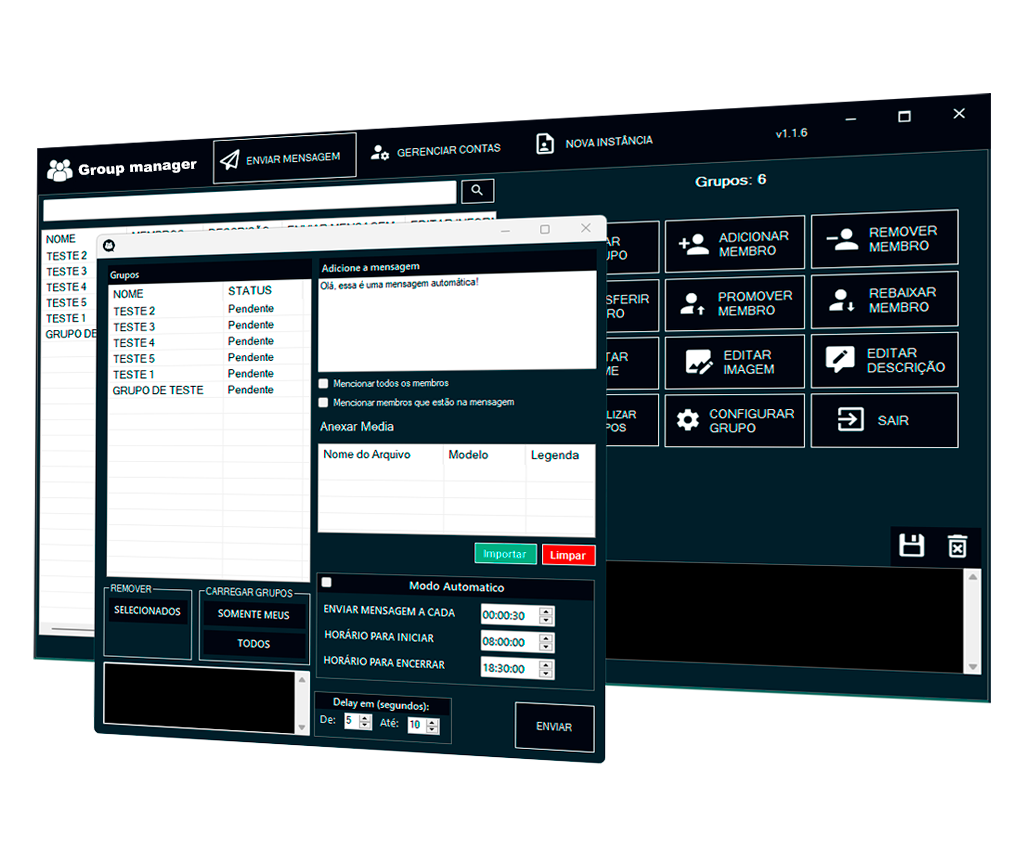Click Pendente status of TESTE 2
The width and height of the screenshot is (1024, 858).
pos(251,308)
